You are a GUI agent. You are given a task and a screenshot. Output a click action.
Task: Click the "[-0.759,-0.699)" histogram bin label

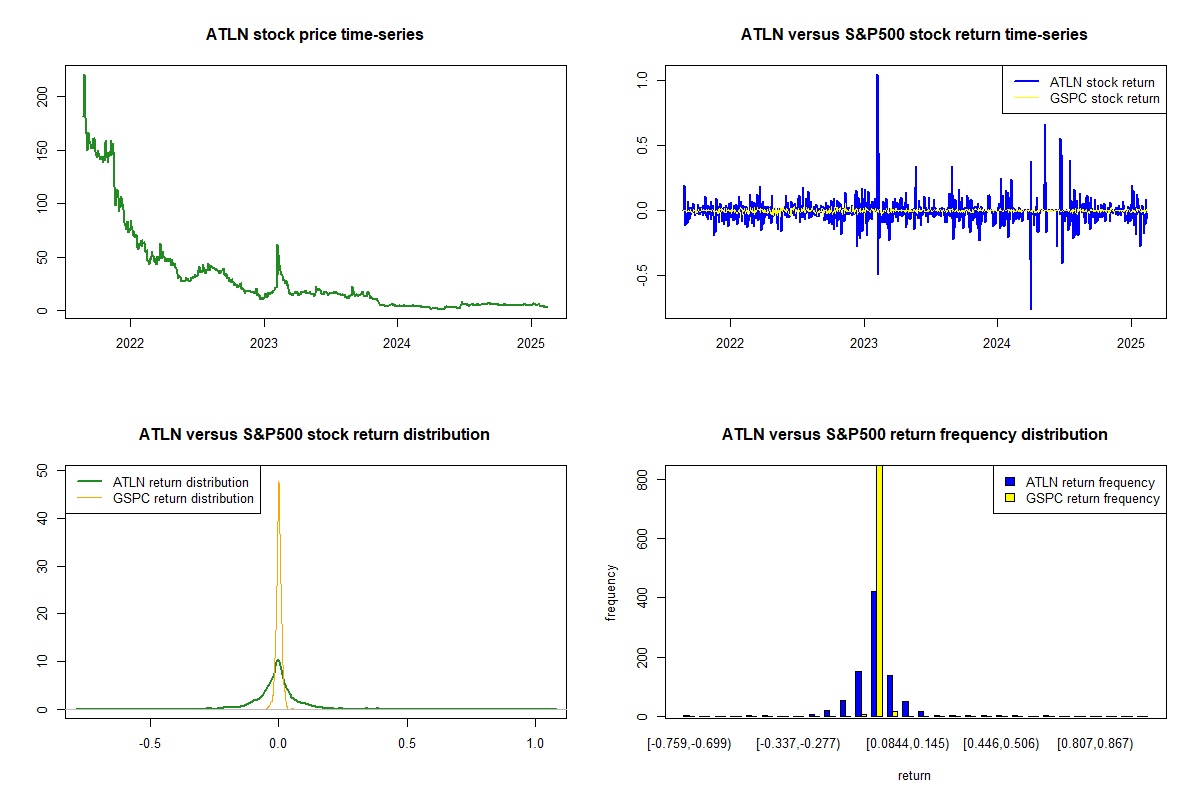[689, 744]
